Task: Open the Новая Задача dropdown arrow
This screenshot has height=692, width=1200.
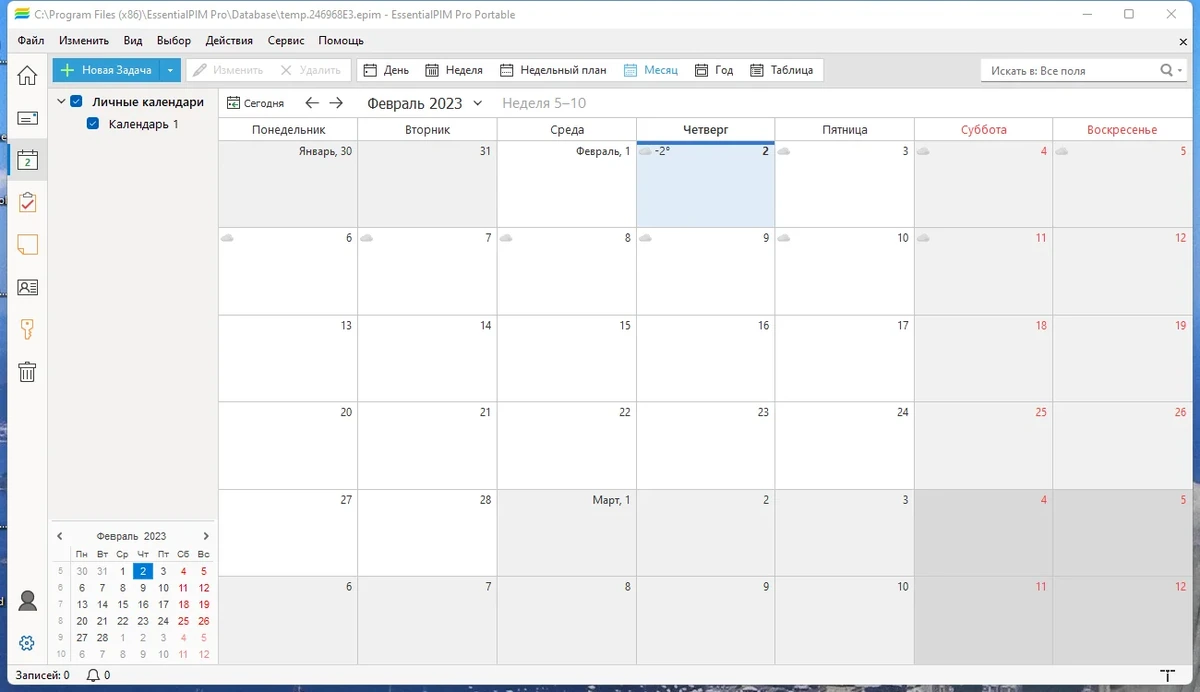Action: tap(170, 70)
